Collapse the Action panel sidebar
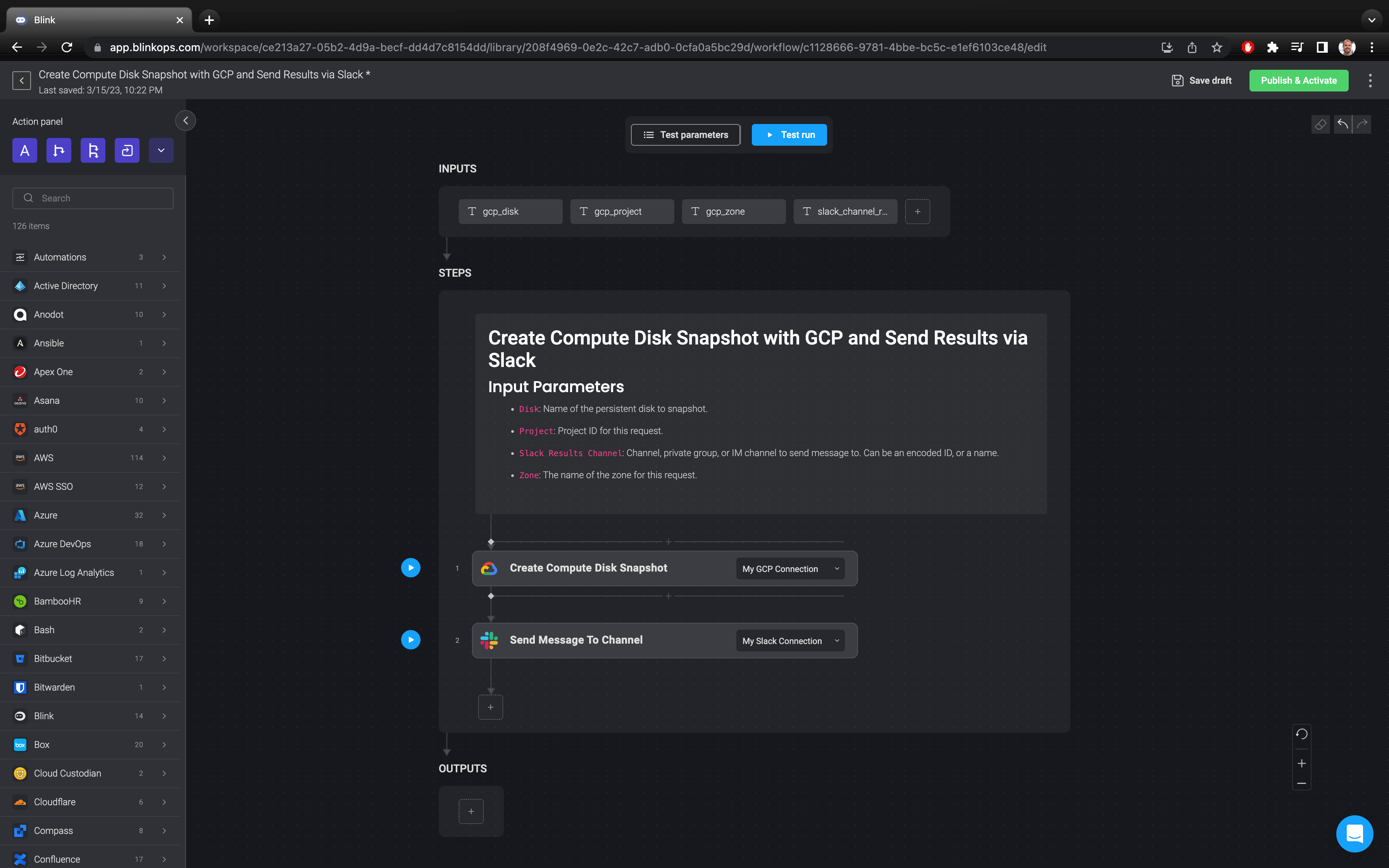This screenshot has width=1389, height=868. (185, 121)
